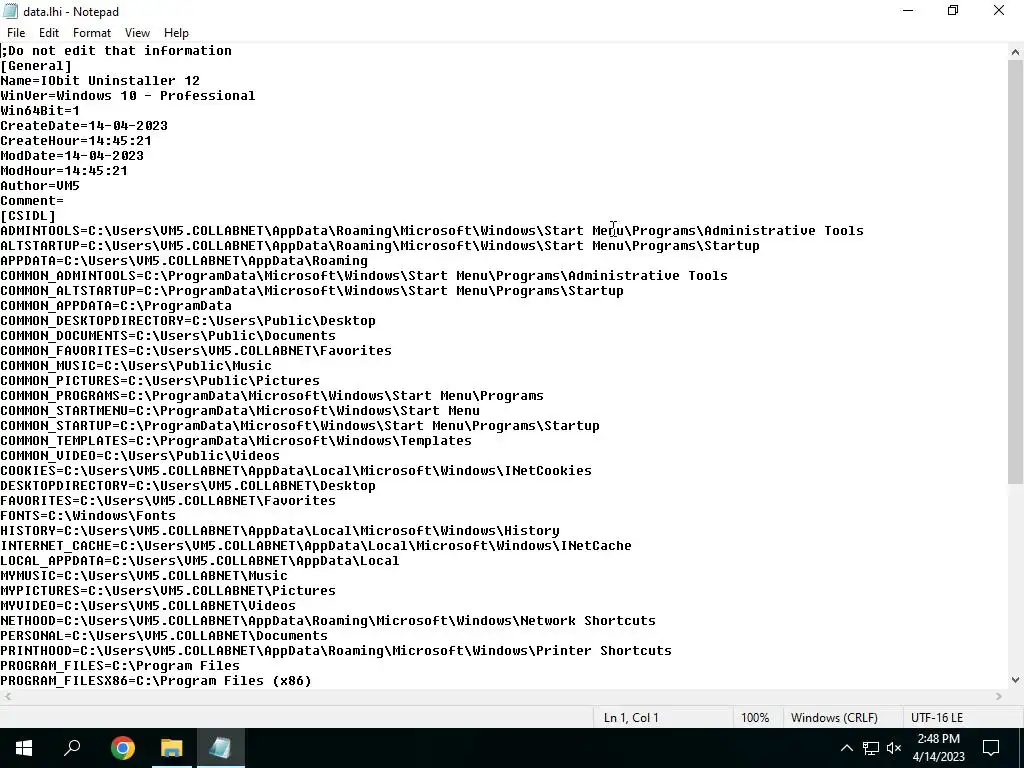
Task: Click the APPDATA= path line
Action: pyautogui.click(x=184, y=261)
